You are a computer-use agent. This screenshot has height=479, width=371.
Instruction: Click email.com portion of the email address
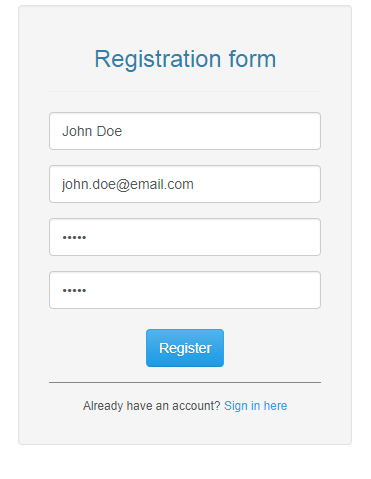pyautogui.click(x=161, y=184)
